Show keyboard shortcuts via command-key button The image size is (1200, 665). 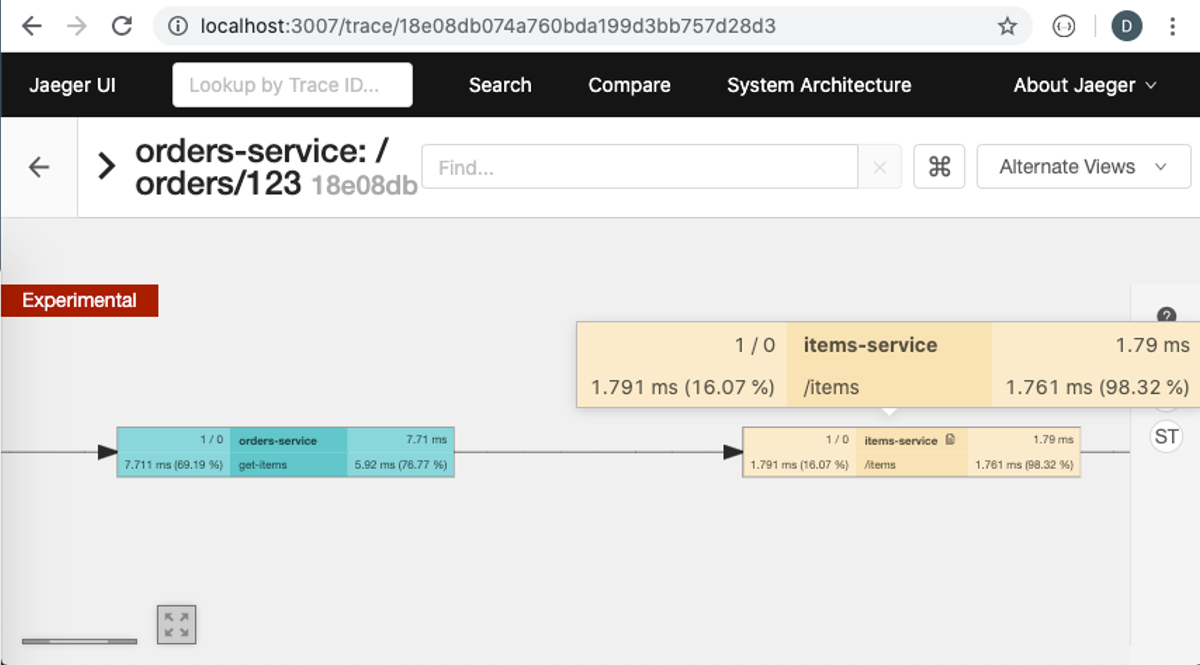939,167
